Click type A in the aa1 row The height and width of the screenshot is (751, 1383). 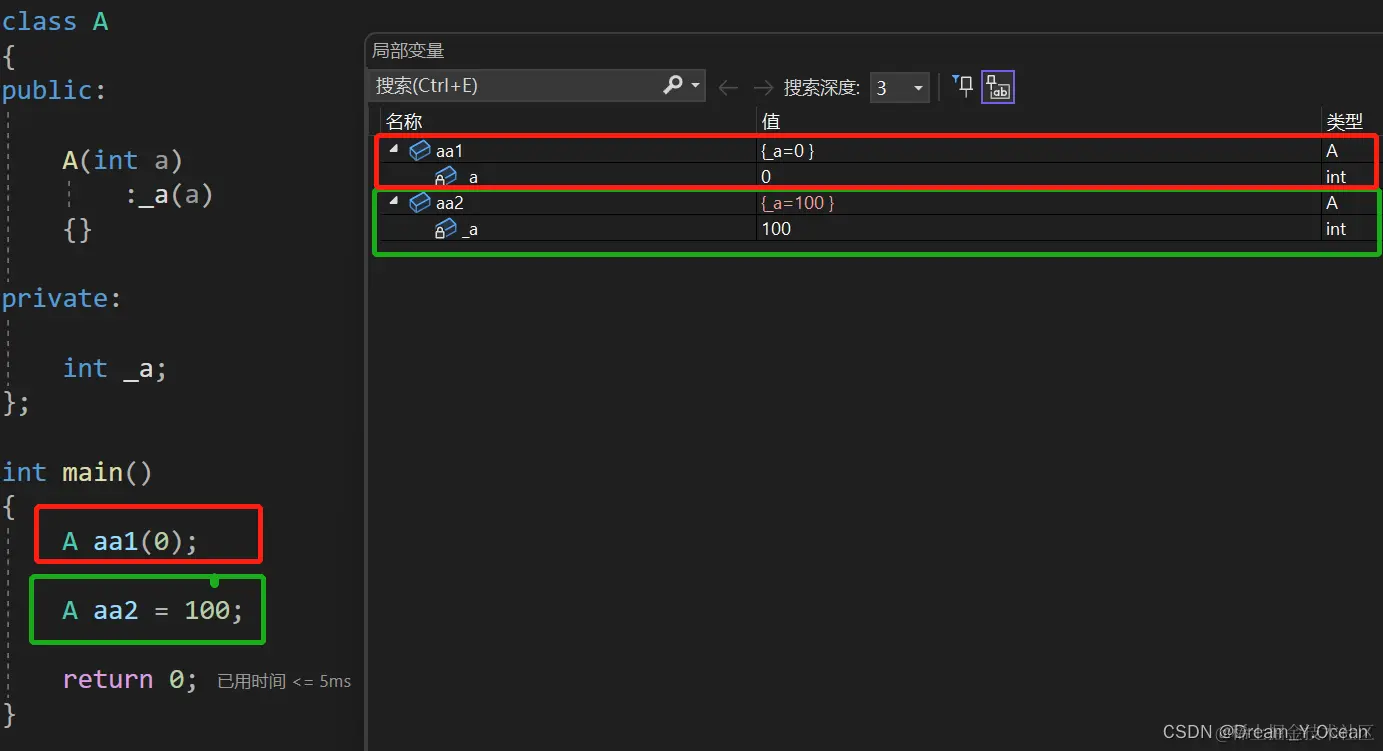1331,151
